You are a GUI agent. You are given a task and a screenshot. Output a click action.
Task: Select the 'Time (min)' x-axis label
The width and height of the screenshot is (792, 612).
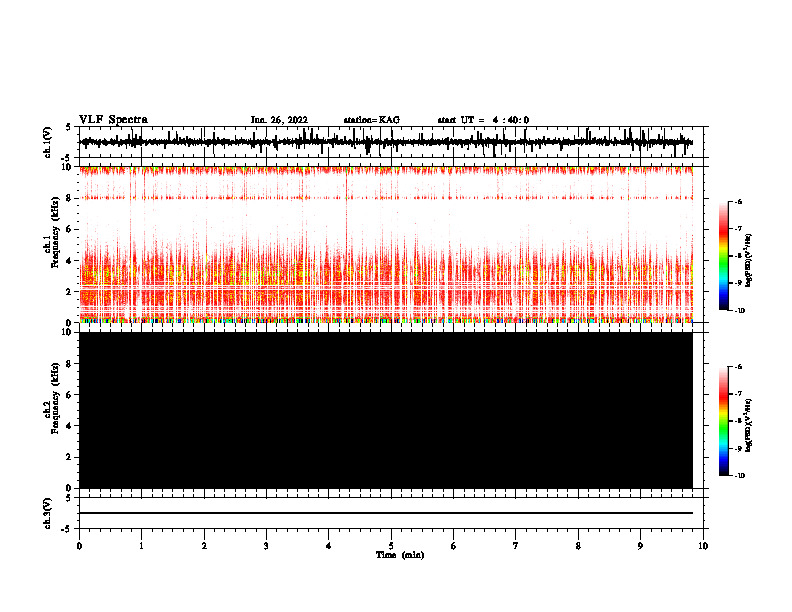point(400,555)
